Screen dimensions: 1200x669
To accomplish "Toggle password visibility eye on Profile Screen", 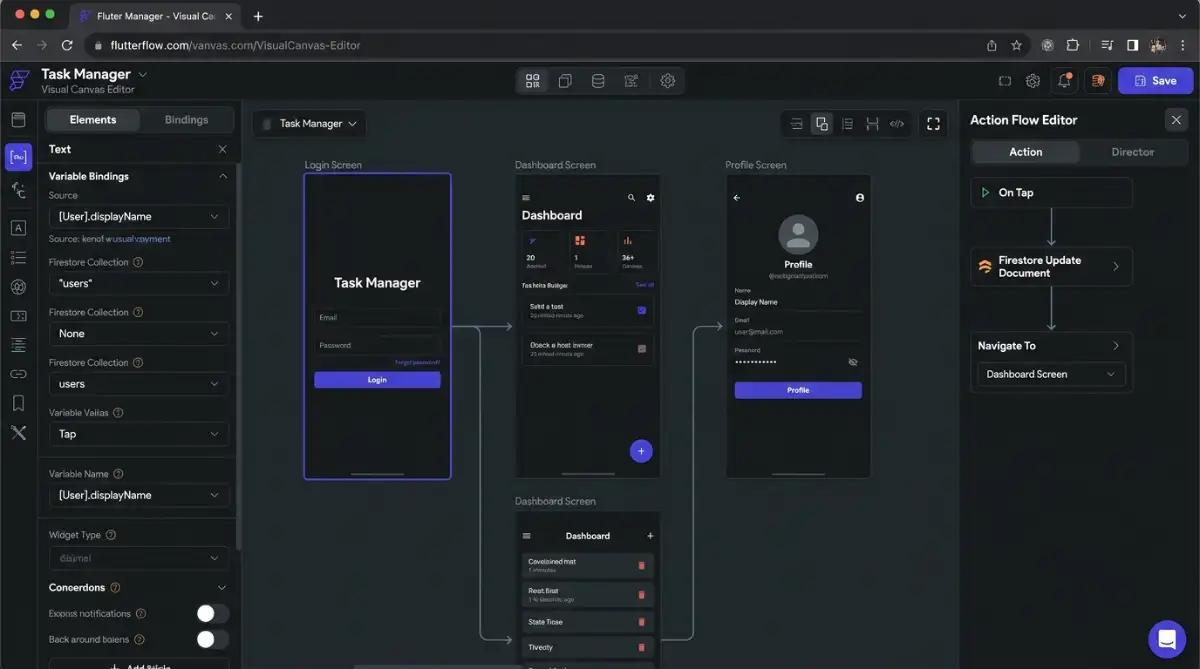I will click(x=853, y=362).
